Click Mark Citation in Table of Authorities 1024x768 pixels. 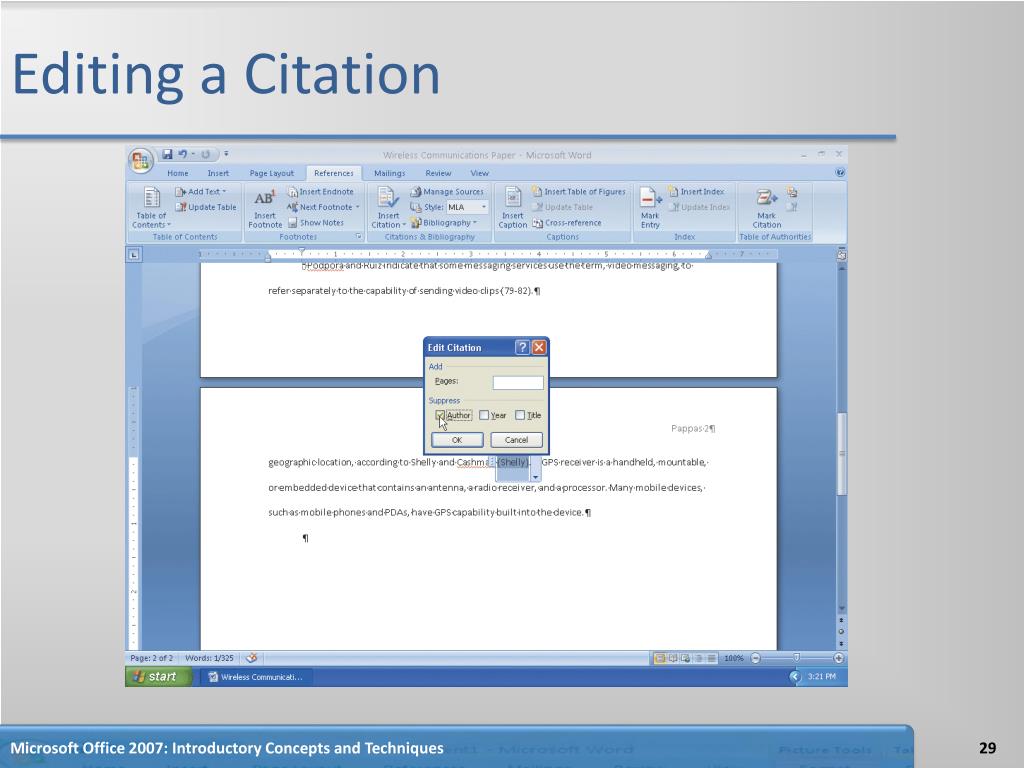(767, 208)
